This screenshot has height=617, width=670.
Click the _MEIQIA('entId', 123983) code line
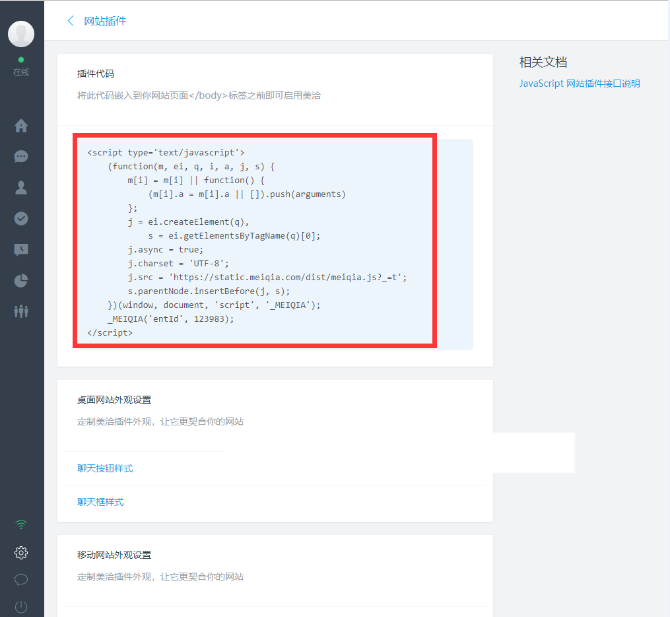[171, 319]
